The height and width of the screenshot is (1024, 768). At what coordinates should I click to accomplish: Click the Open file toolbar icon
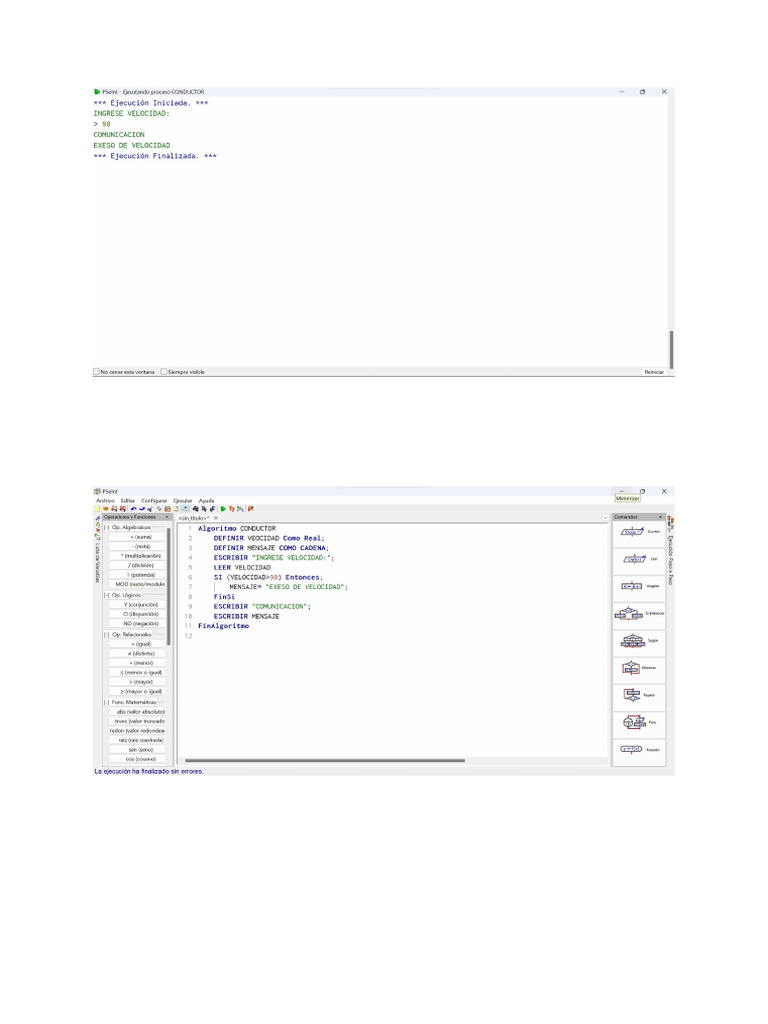click(x=106, y=509)
